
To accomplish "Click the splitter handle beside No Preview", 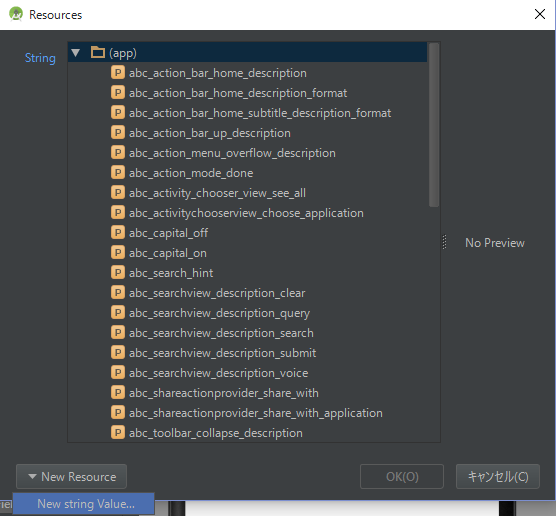I will pyautogui.click(x=444, y=243).
